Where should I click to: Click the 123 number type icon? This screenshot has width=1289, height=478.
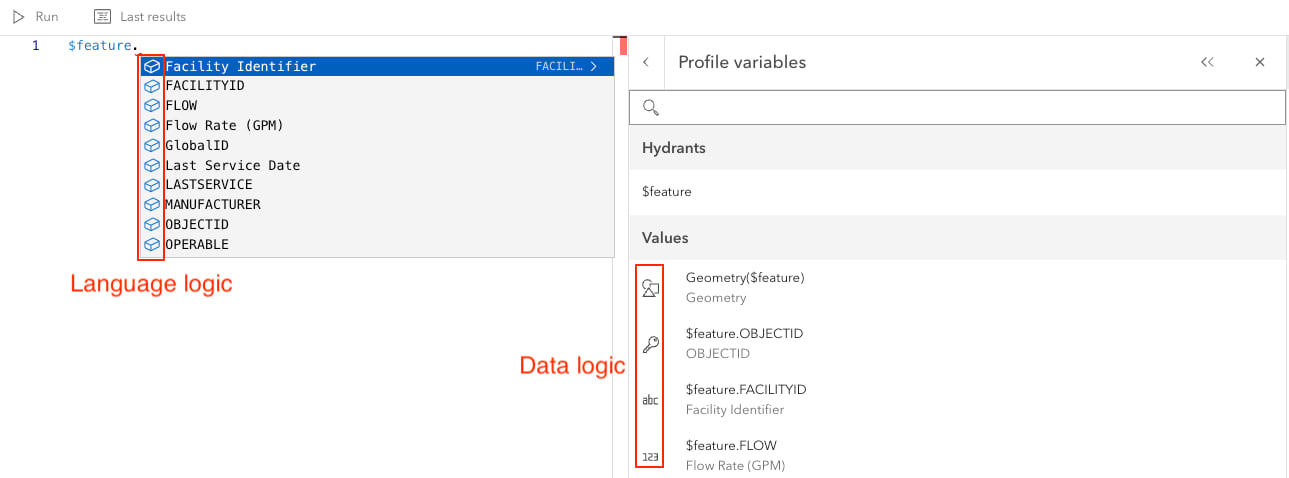point(650,456)
